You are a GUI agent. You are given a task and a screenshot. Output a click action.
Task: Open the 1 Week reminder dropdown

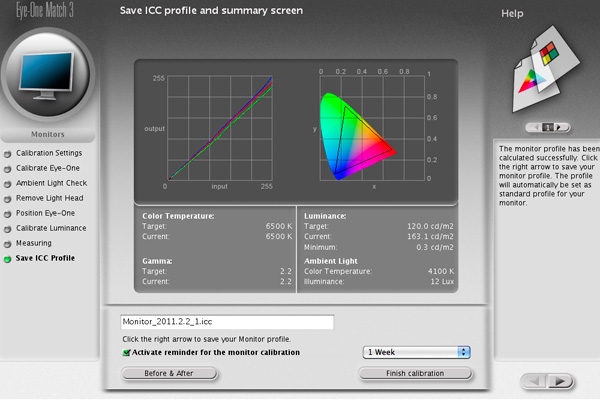pos(416,352)
